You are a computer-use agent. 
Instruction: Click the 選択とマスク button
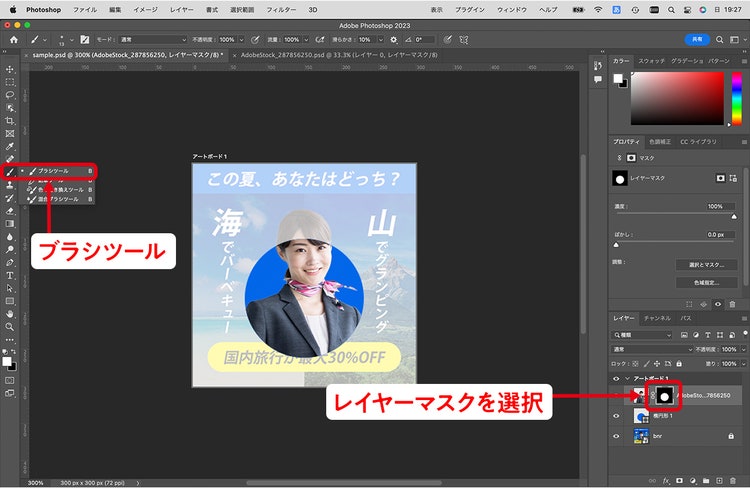[706, 265]
